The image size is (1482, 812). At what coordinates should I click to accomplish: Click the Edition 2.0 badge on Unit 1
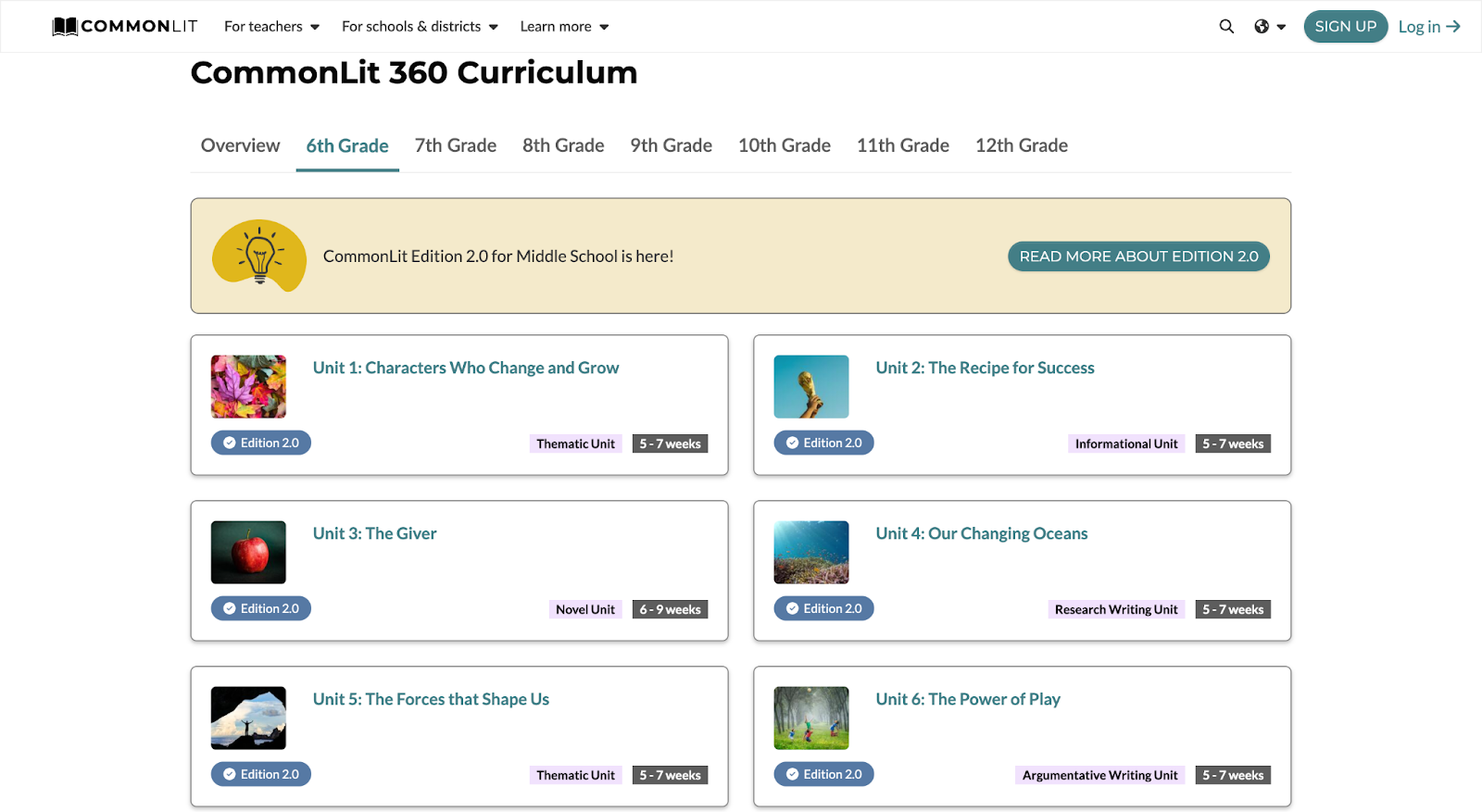click(261, 443)
